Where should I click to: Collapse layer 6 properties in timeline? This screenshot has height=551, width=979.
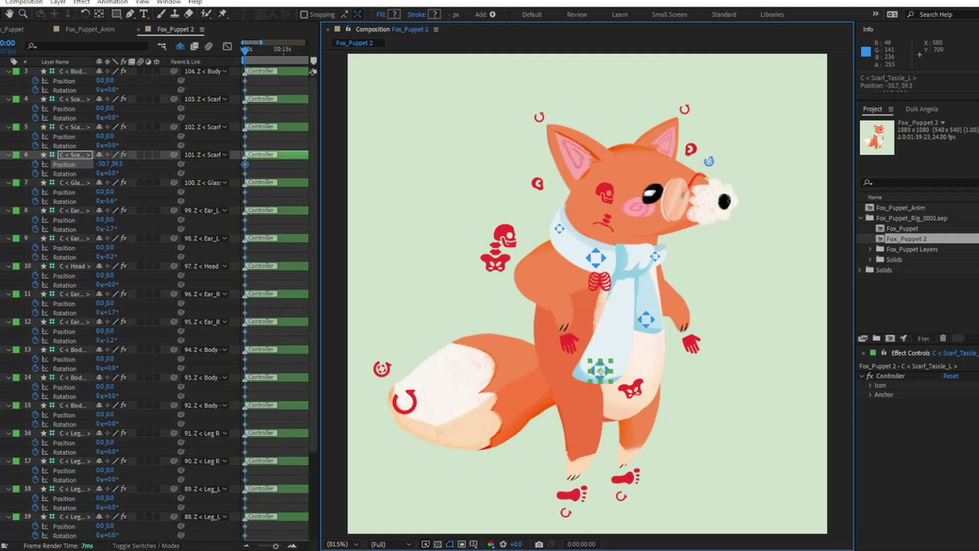coord(8,155)
